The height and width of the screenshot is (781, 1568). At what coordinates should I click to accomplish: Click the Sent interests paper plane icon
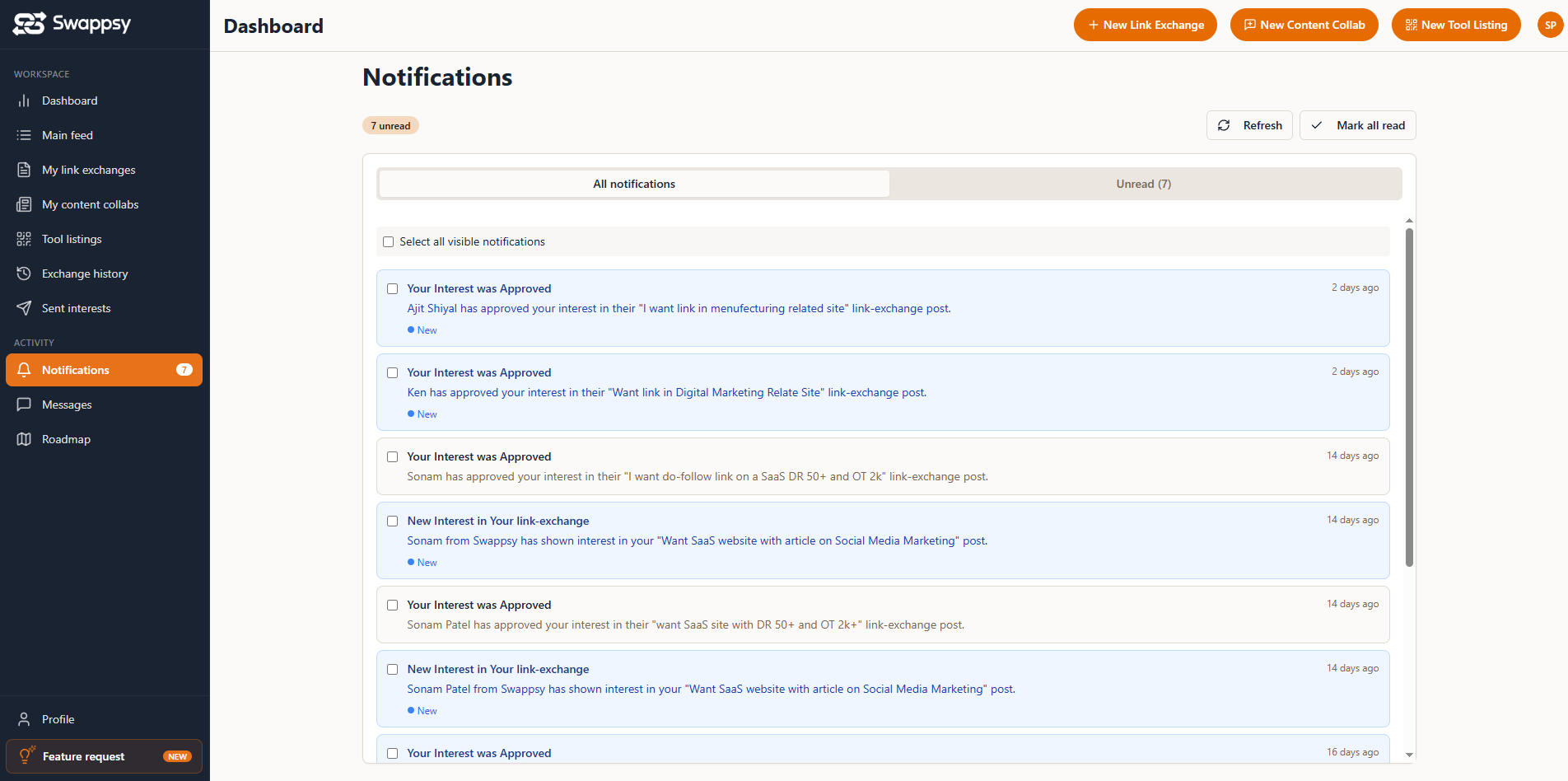(24, 308)
